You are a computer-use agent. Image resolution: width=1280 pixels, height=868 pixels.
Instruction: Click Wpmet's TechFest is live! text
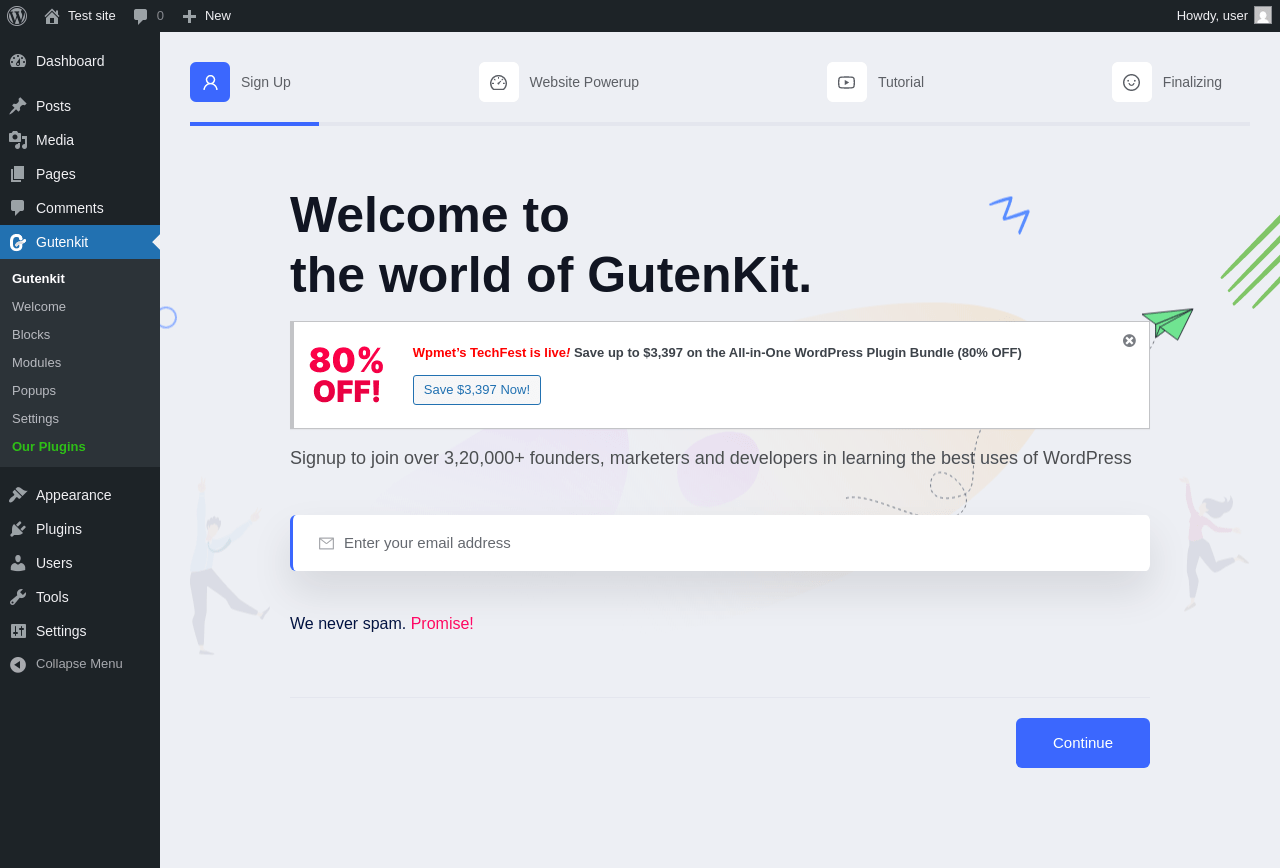(491, 353)
